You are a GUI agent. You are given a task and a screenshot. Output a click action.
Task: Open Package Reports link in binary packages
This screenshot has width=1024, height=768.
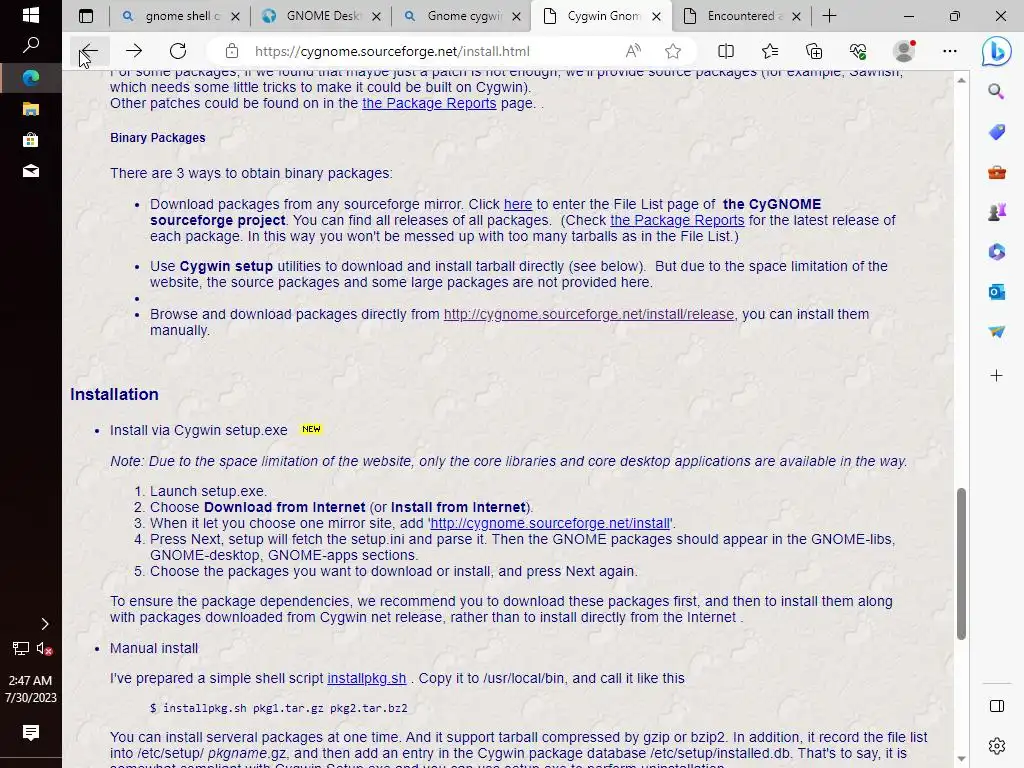(x=677, y=220)
